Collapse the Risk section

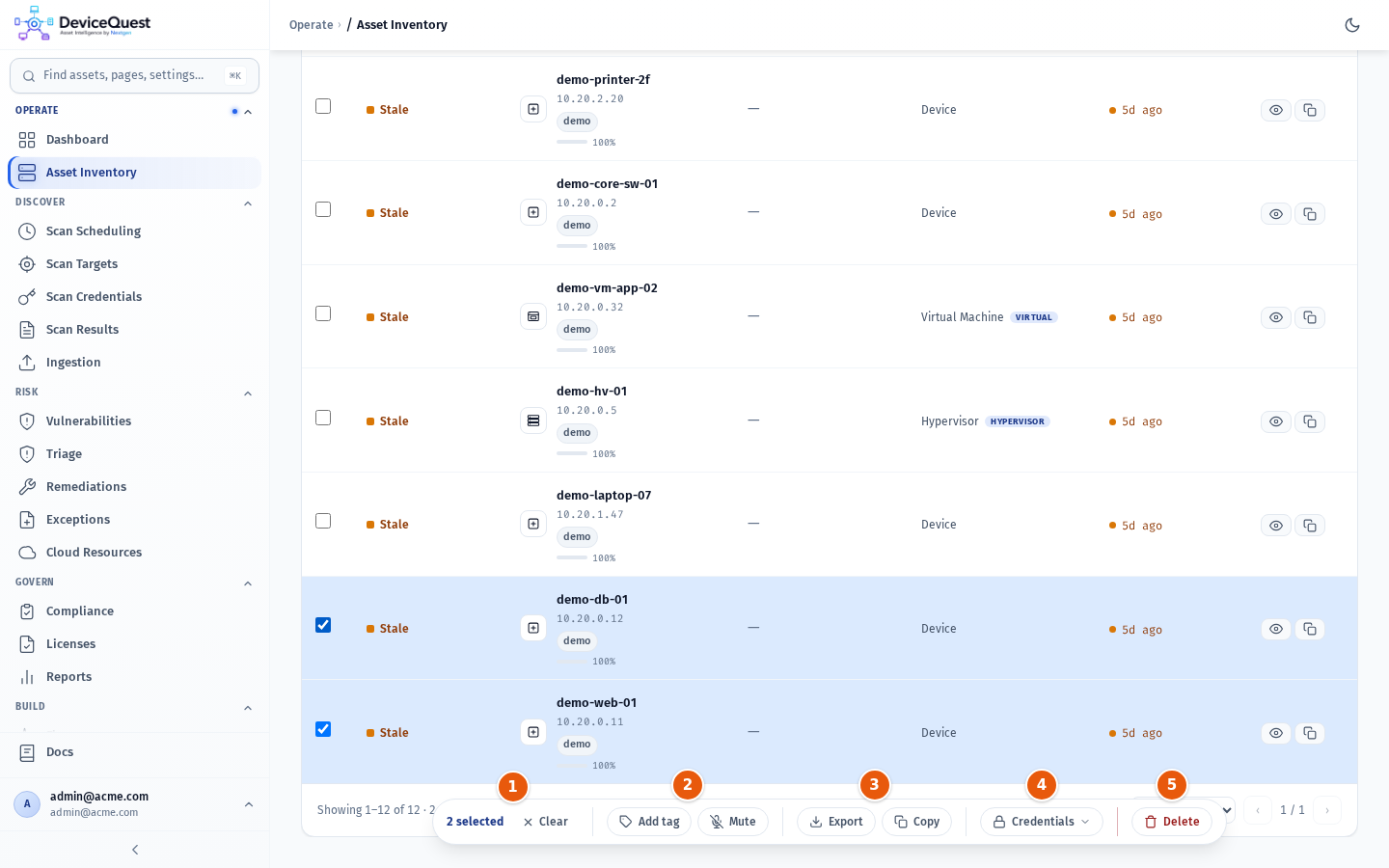[248, 393]
